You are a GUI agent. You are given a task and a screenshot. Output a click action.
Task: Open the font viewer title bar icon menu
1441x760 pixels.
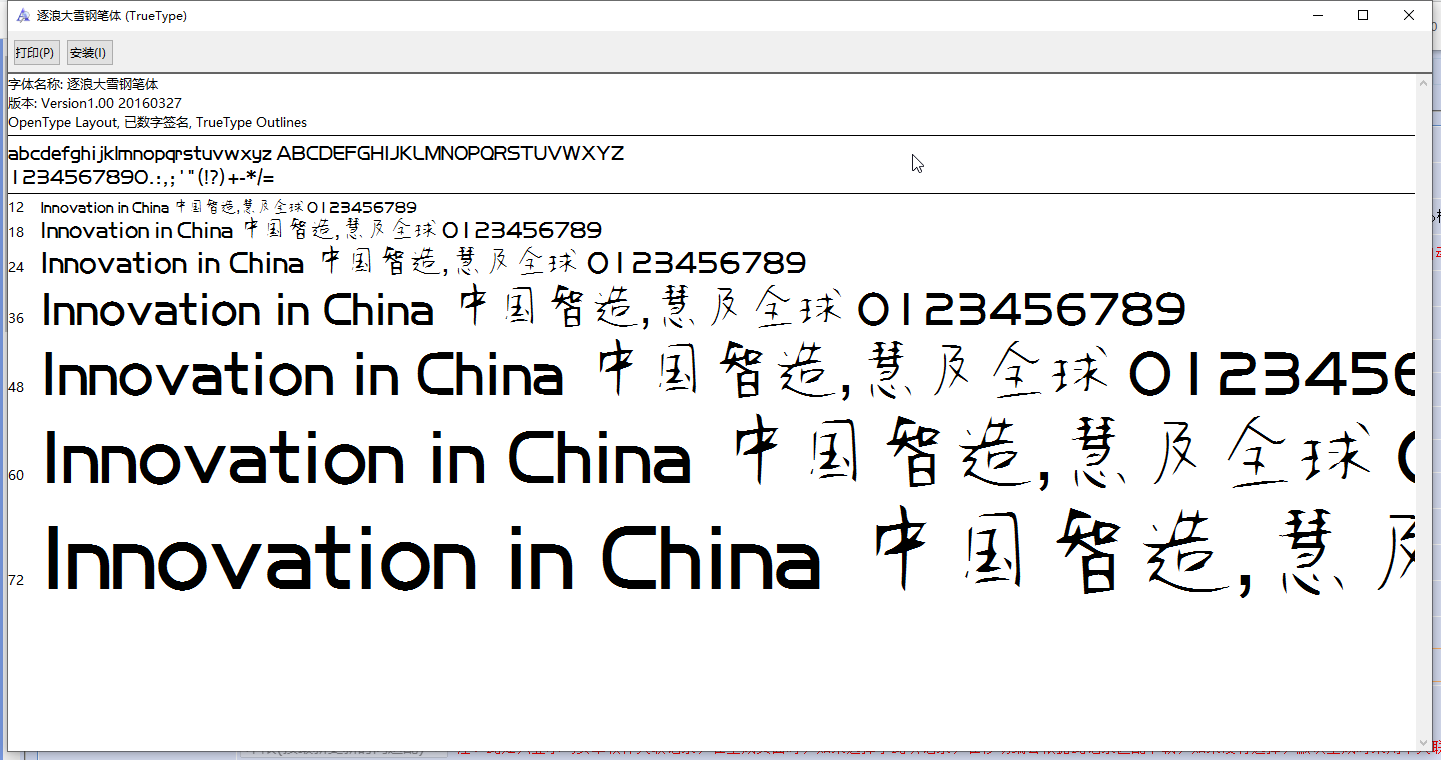tap(22, 16)
